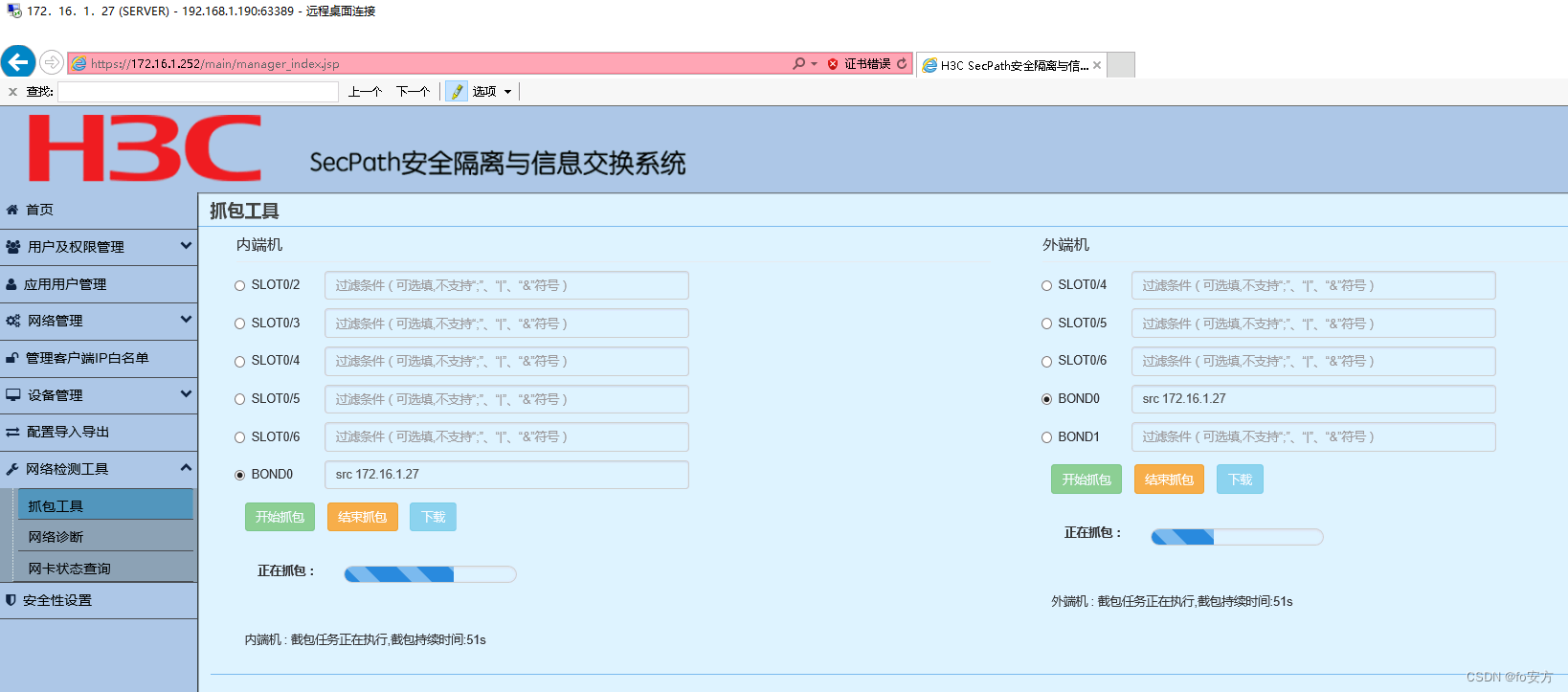Open the blank new tab button
Image resolution: width=1568 pixels, height=692 pixels.
[1121, 65]
